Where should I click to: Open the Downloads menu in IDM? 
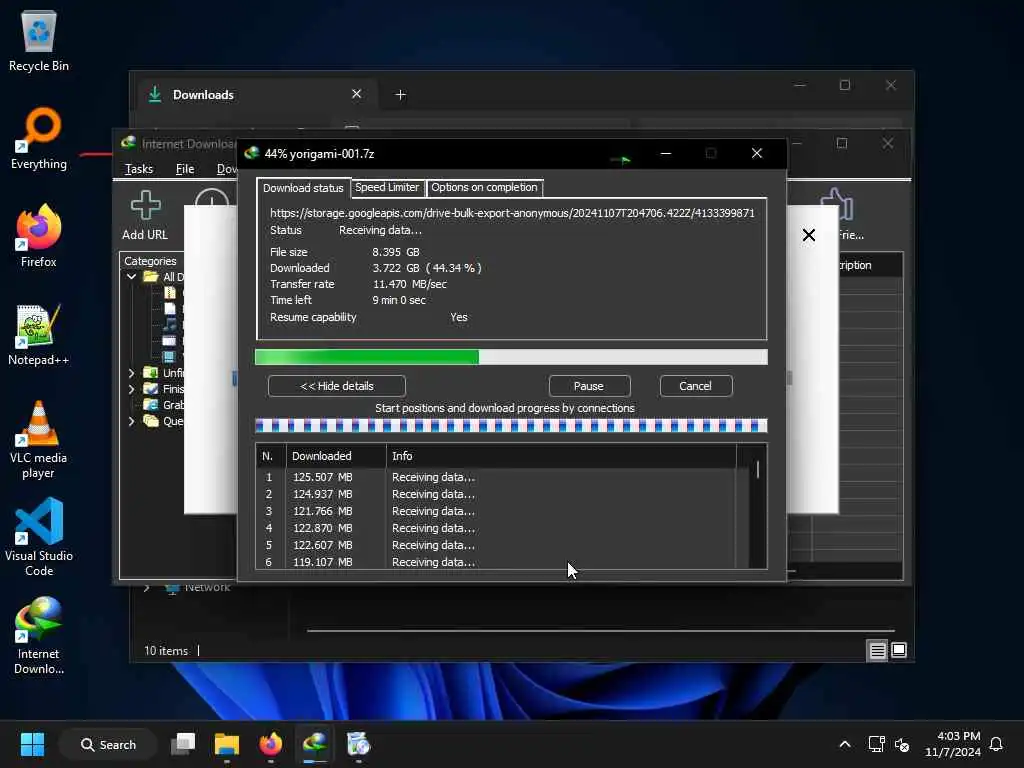click(226, 168)
